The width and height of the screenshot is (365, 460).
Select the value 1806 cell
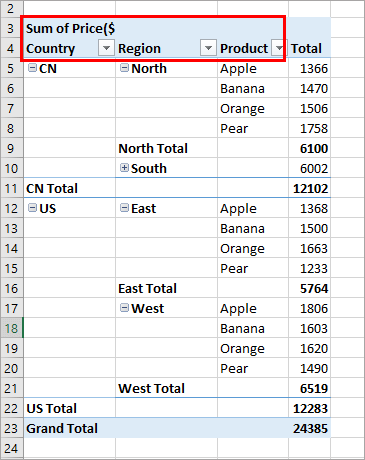tap(309, 308)
